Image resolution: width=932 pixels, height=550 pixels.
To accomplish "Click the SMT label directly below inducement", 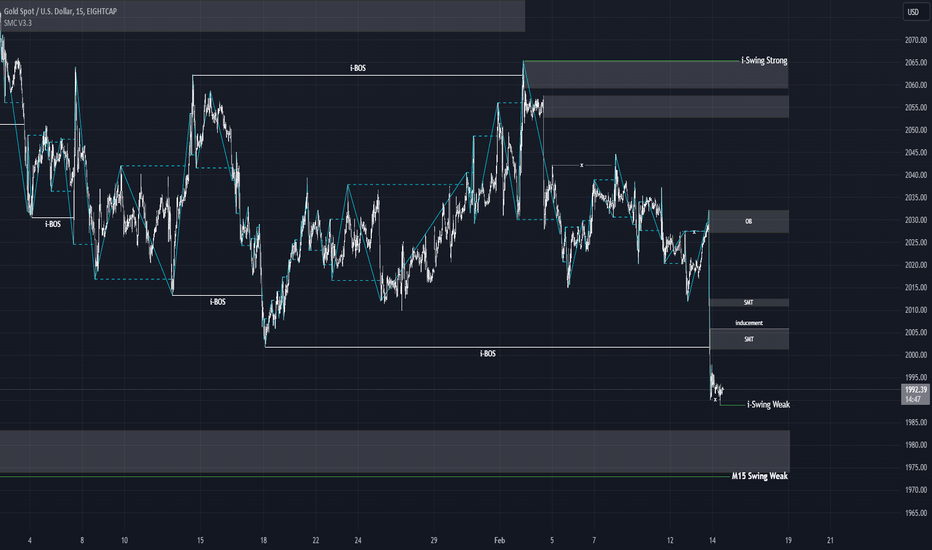I will (x=749, y=340).
